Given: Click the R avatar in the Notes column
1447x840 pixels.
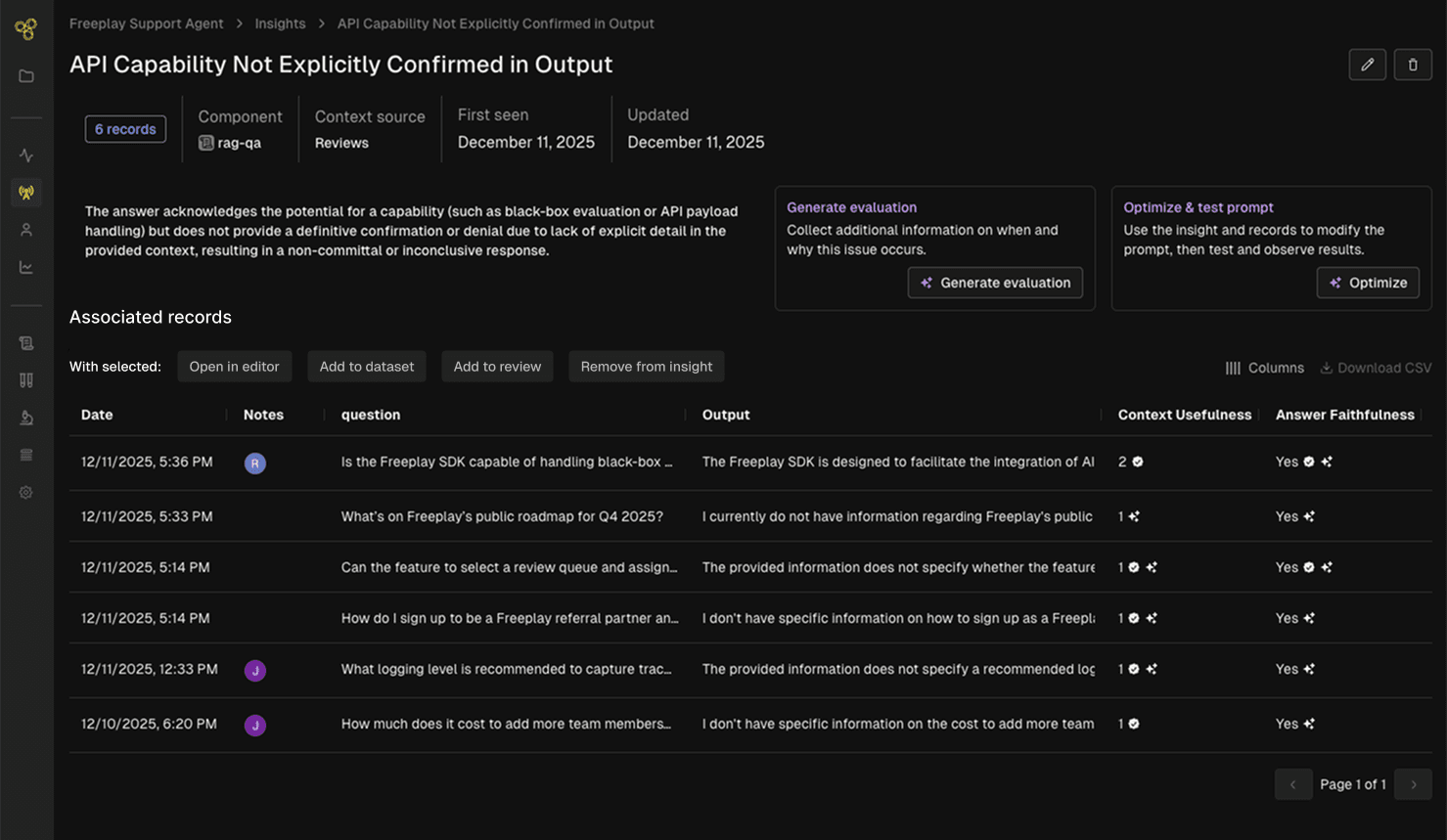Looking at the screenshot, I should point(255,464).
